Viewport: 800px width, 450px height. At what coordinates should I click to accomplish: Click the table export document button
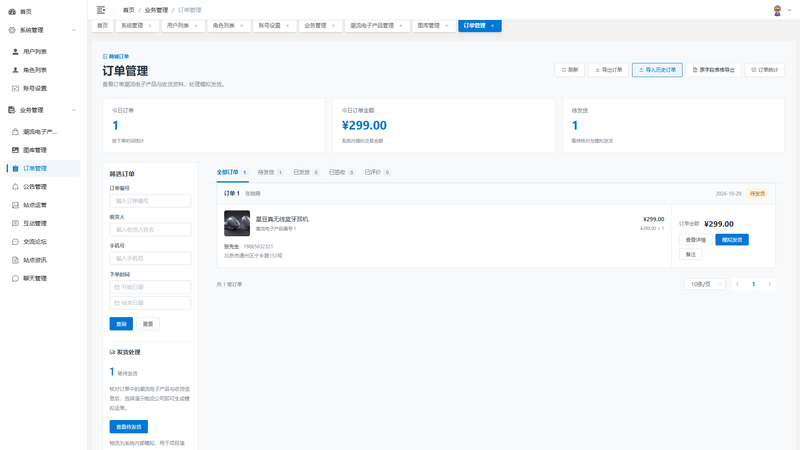[713, 70]
